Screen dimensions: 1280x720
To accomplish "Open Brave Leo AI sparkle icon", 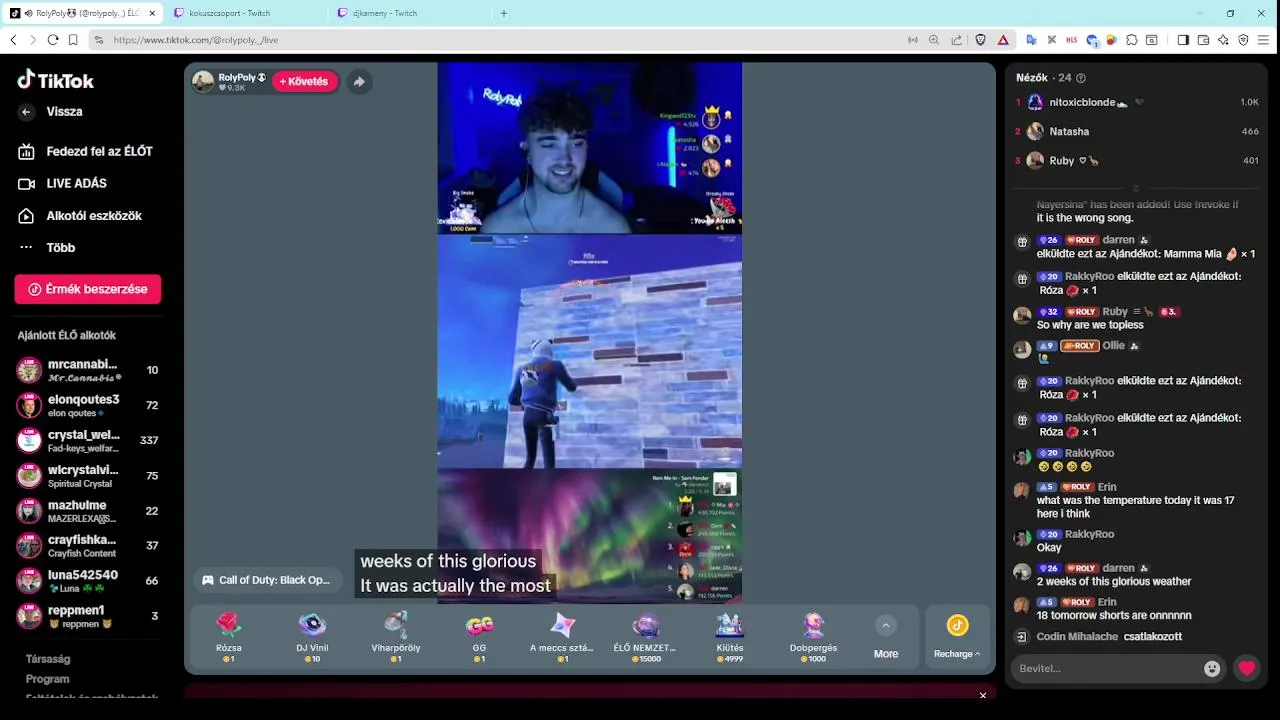I will coord(1223,40).
